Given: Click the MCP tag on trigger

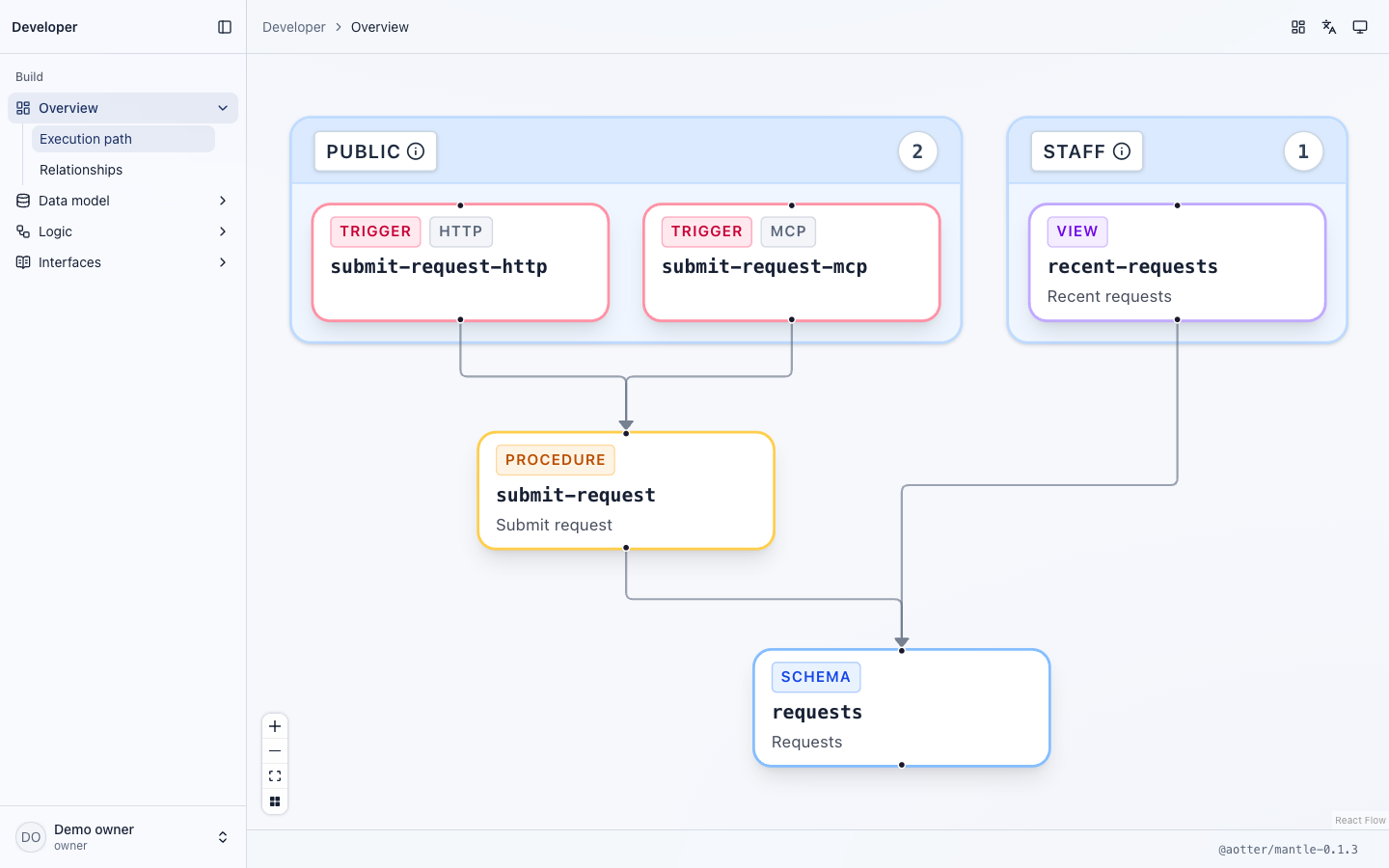Looking at the screenshot, I should click(x=788, y=231).
